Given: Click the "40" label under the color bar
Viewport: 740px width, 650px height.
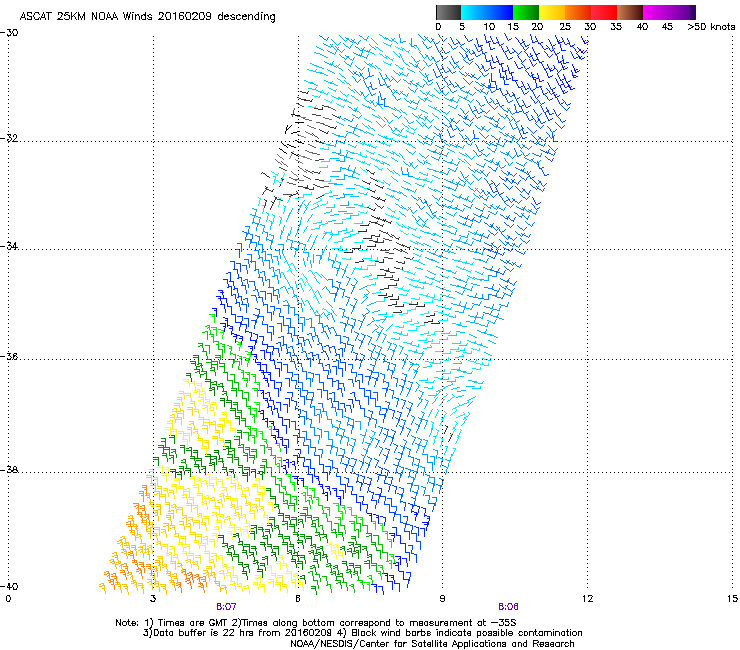Looking at the screenshot, I should coord(642,27).
